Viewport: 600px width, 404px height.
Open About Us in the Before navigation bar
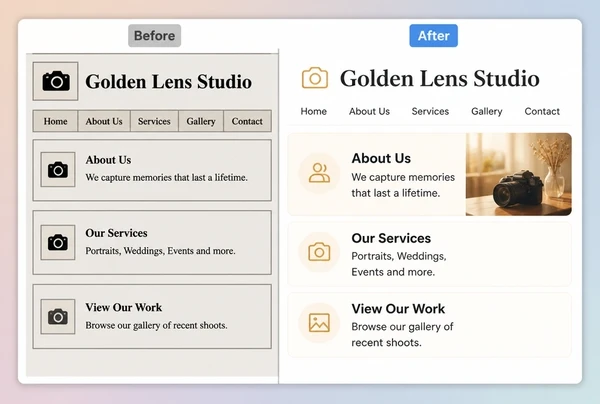coord(104,121)
